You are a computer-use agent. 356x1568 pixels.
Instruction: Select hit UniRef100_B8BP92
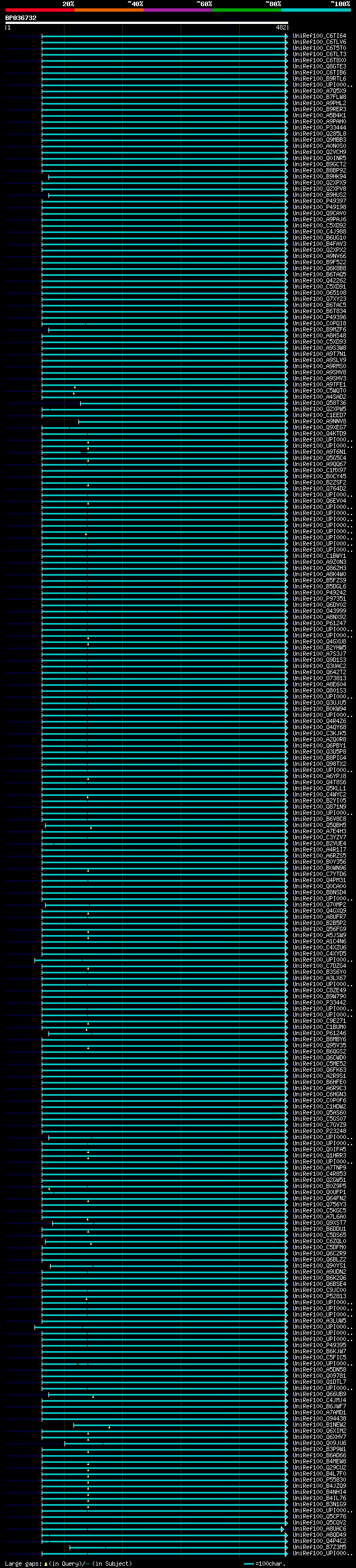pyautogui.click(x=319, y=170)
